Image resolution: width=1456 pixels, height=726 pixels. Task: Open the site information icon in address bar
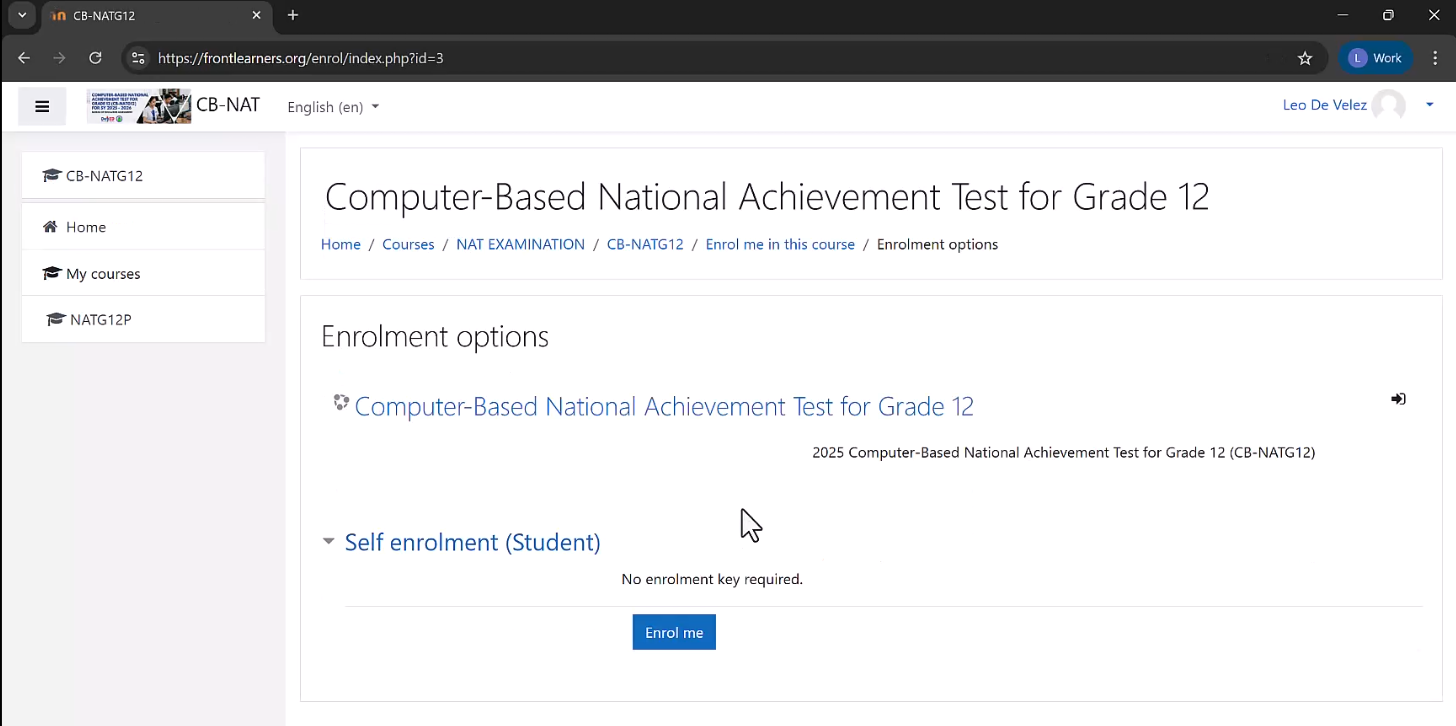pos(139,58)
